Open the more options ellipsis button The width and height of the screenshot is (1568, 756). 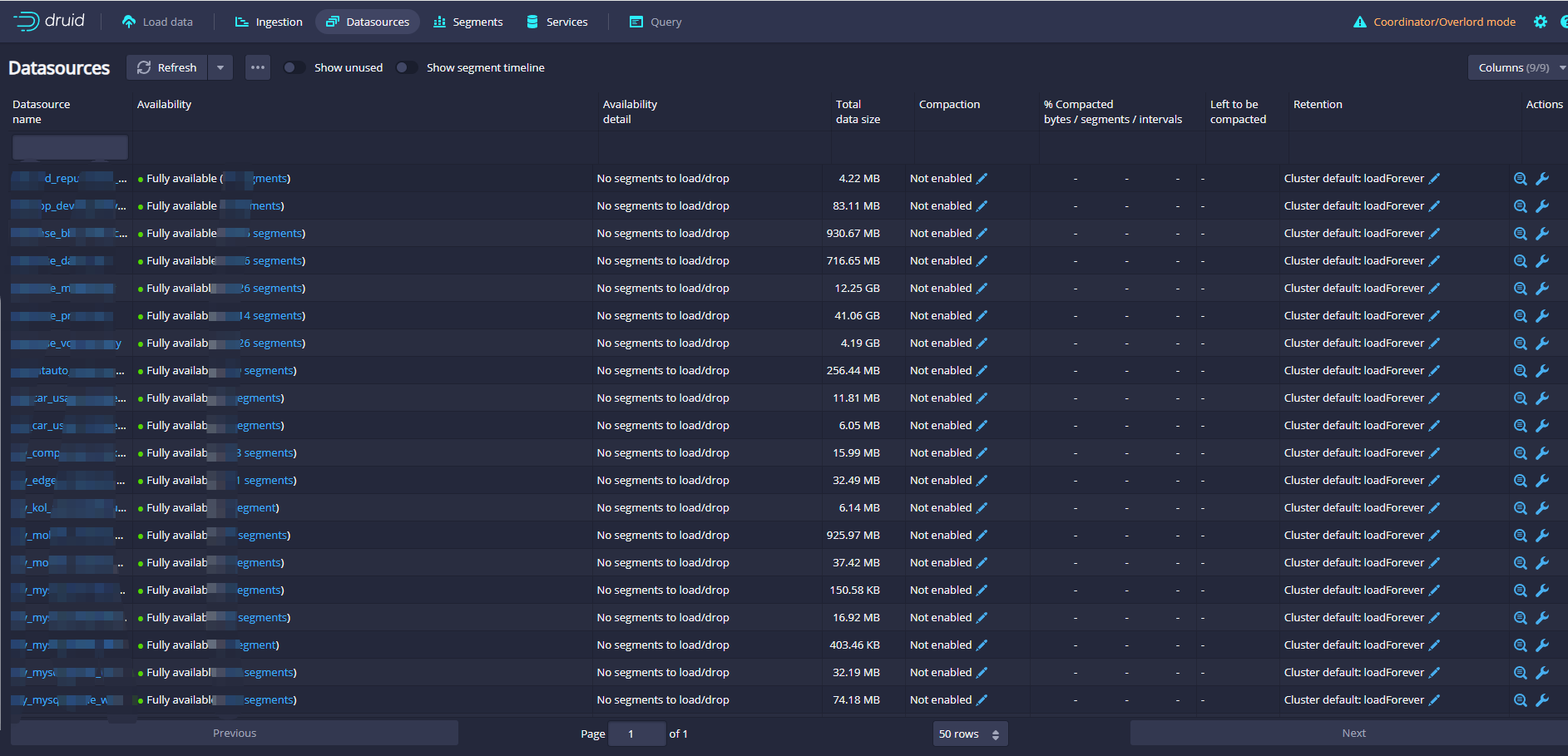tap(258, 68)
